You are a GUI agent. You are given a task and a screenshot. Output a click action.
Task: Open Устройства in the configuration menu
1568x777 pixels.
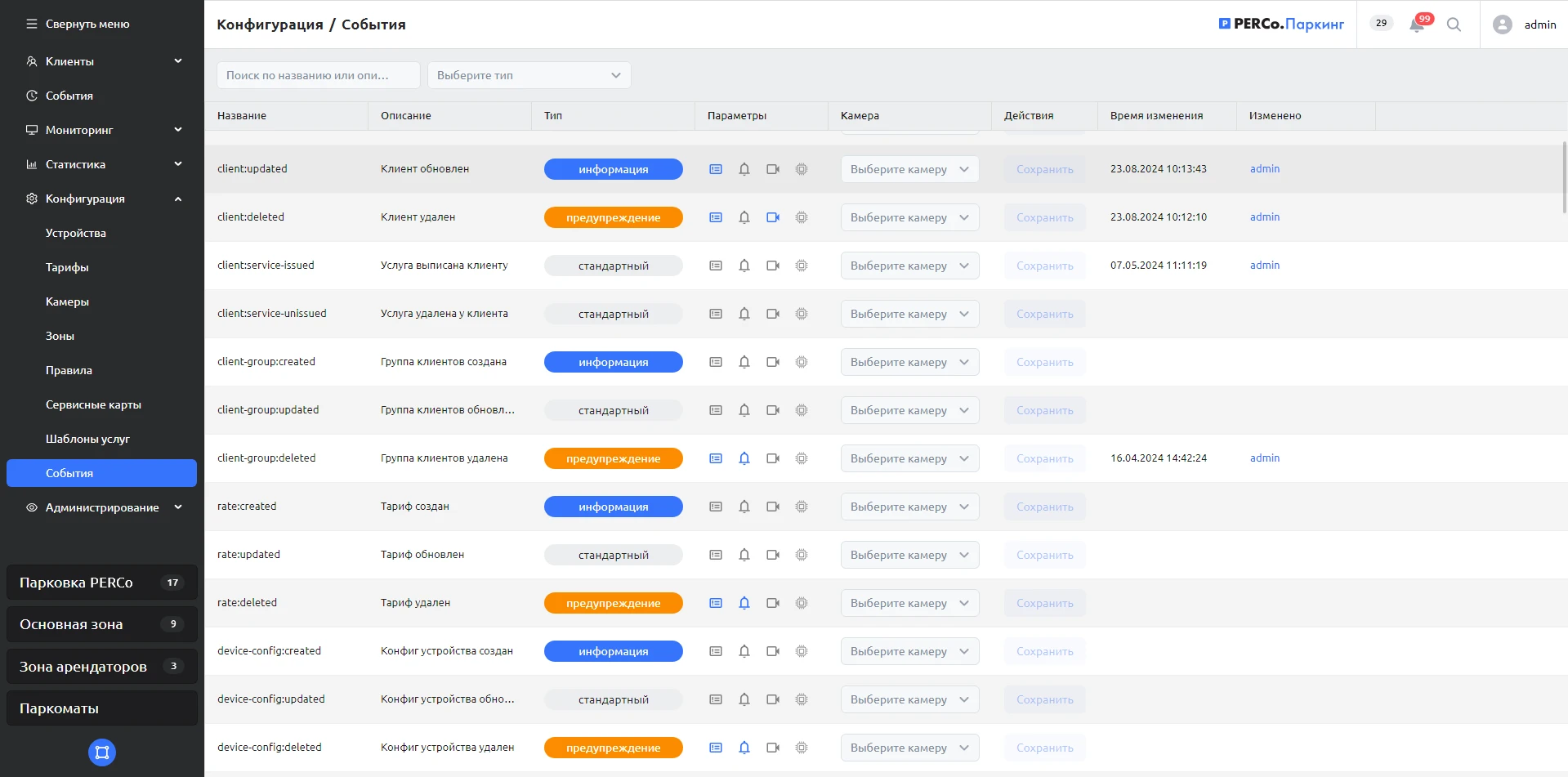click(x=76, y=233)
